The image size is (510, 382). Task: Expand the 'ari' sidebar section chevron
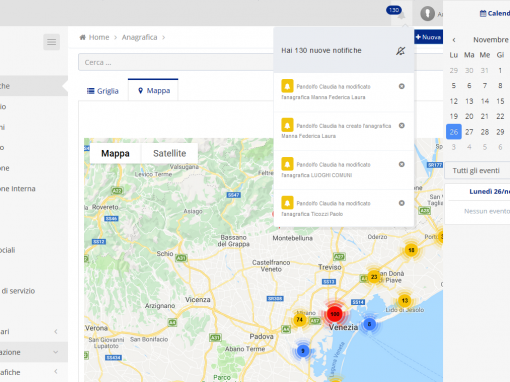[56, 332]
